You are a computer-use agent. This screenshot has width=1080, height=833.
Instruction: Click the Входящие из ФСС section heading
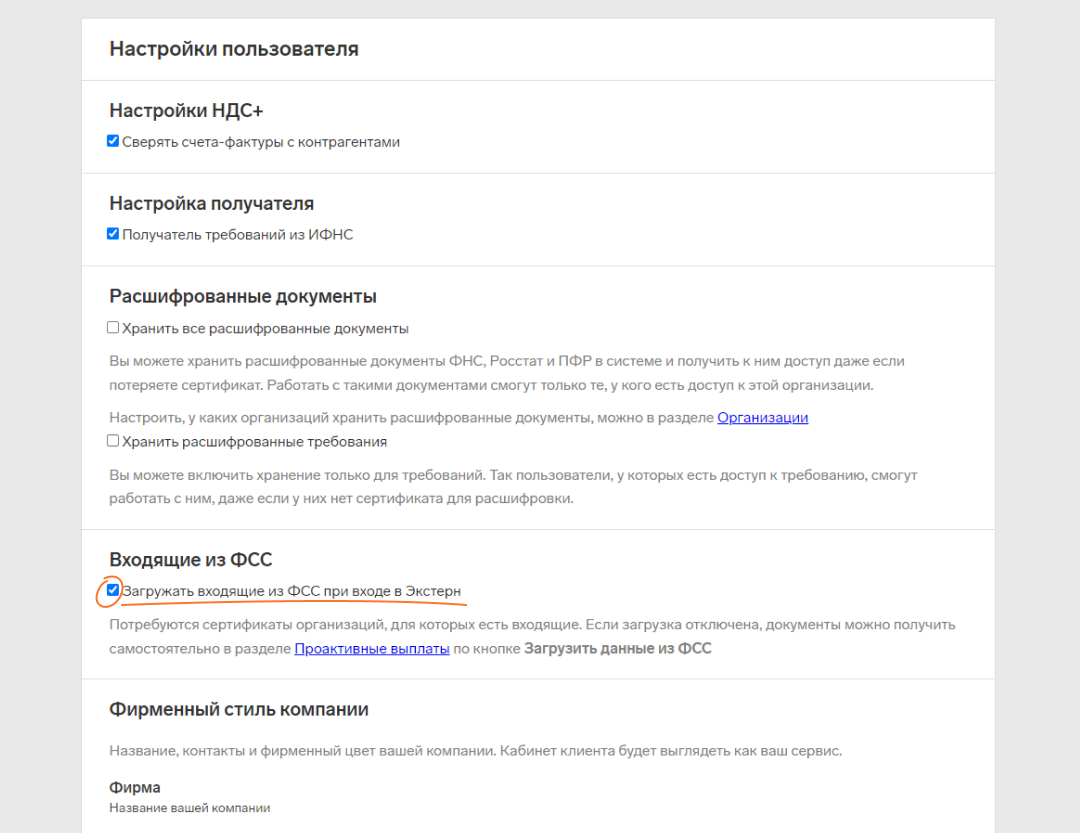190,560
